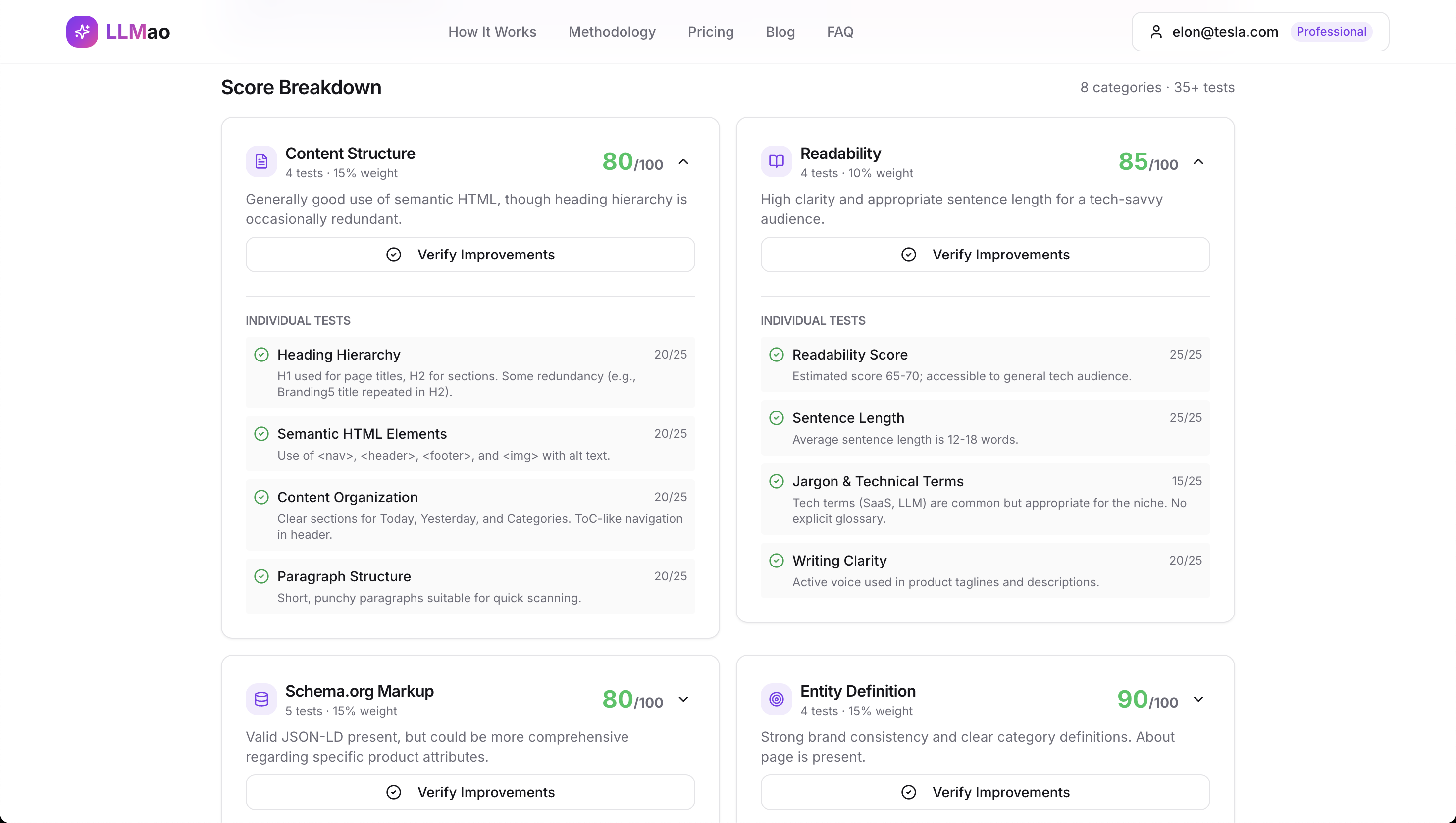Expand the Entity Definition card chevron

click(1198, 699)
